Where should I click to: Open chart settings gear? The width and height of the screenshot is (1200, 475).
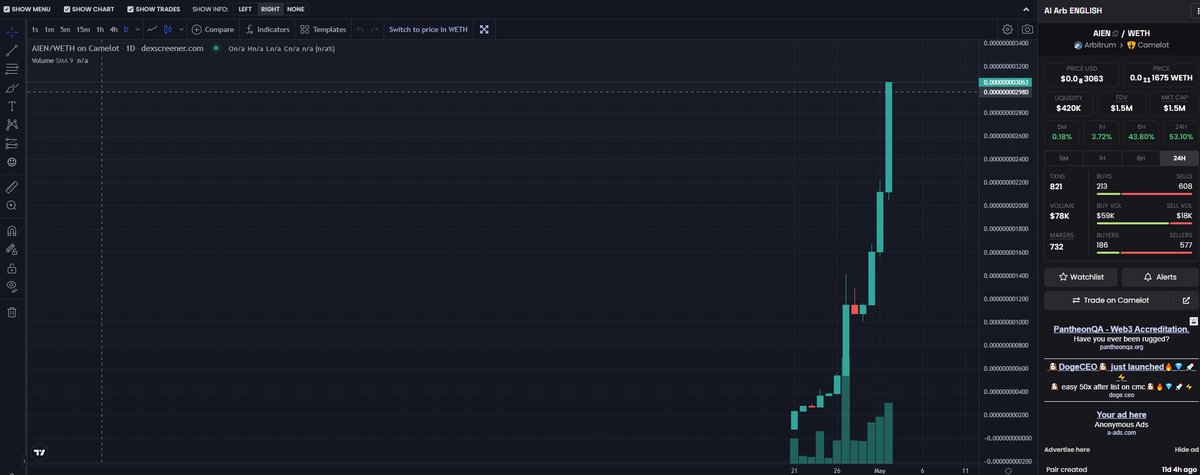(1007, 30)
